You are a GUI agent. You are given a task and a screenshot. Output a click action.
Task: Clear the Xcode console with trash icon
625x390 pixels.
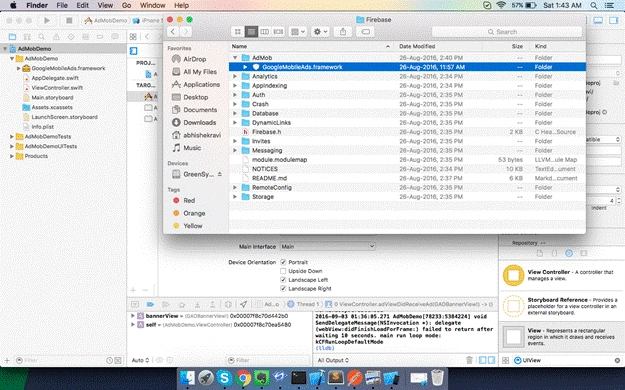point(470,360)
